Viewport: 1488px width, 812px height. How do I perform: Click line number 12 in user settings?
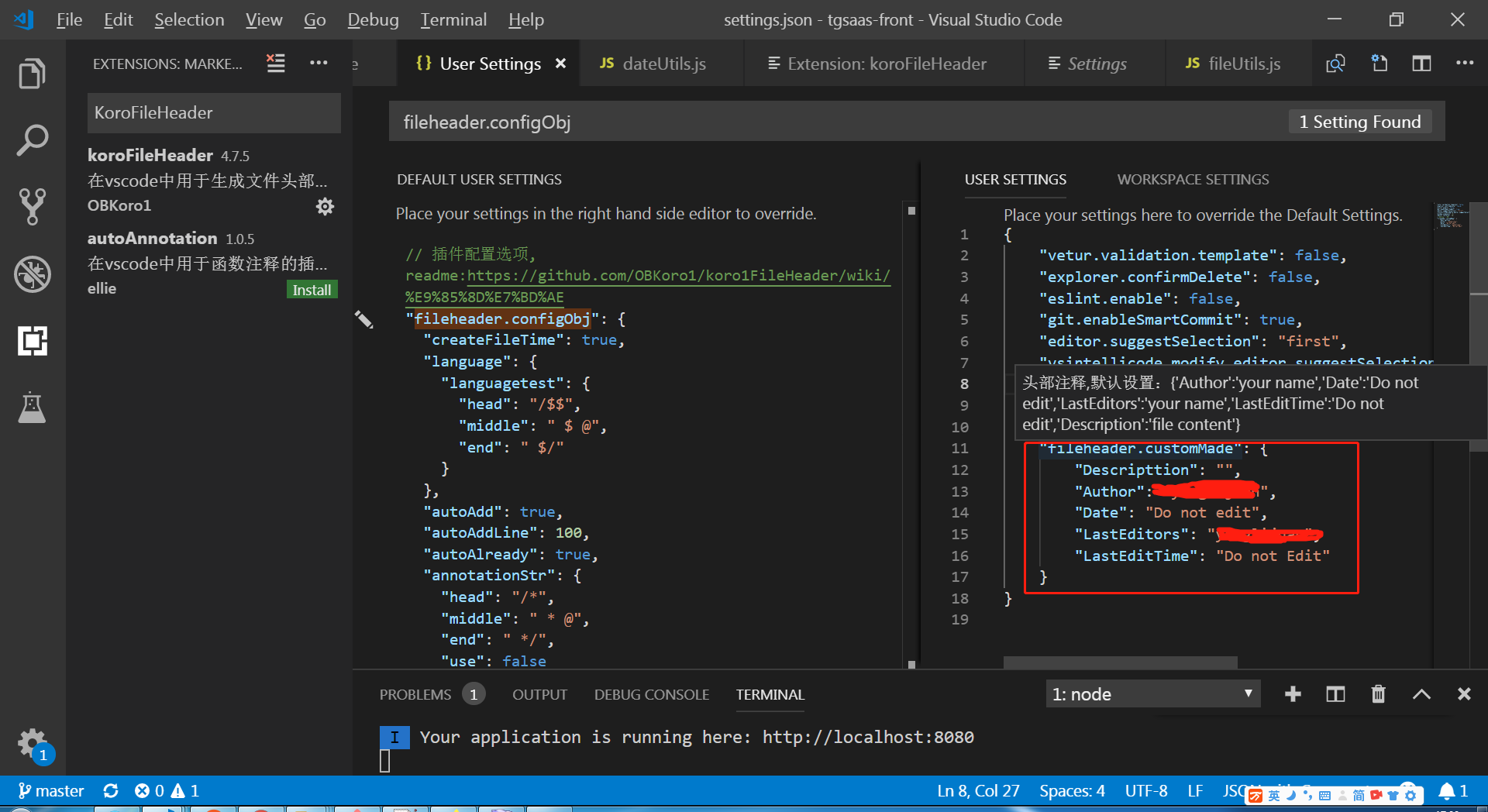tap(959, 470)
